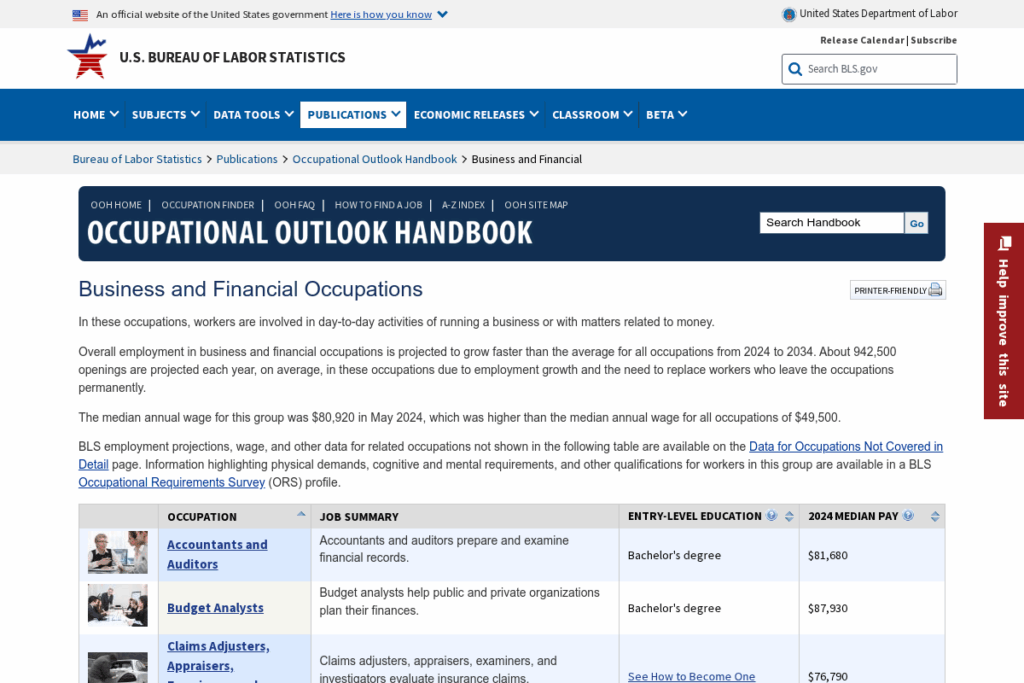Sort table by 2024 Median Pay arrows
The height and width of the screenshot is (683, 1024).
pyautogui.click(x=935, y=516)
